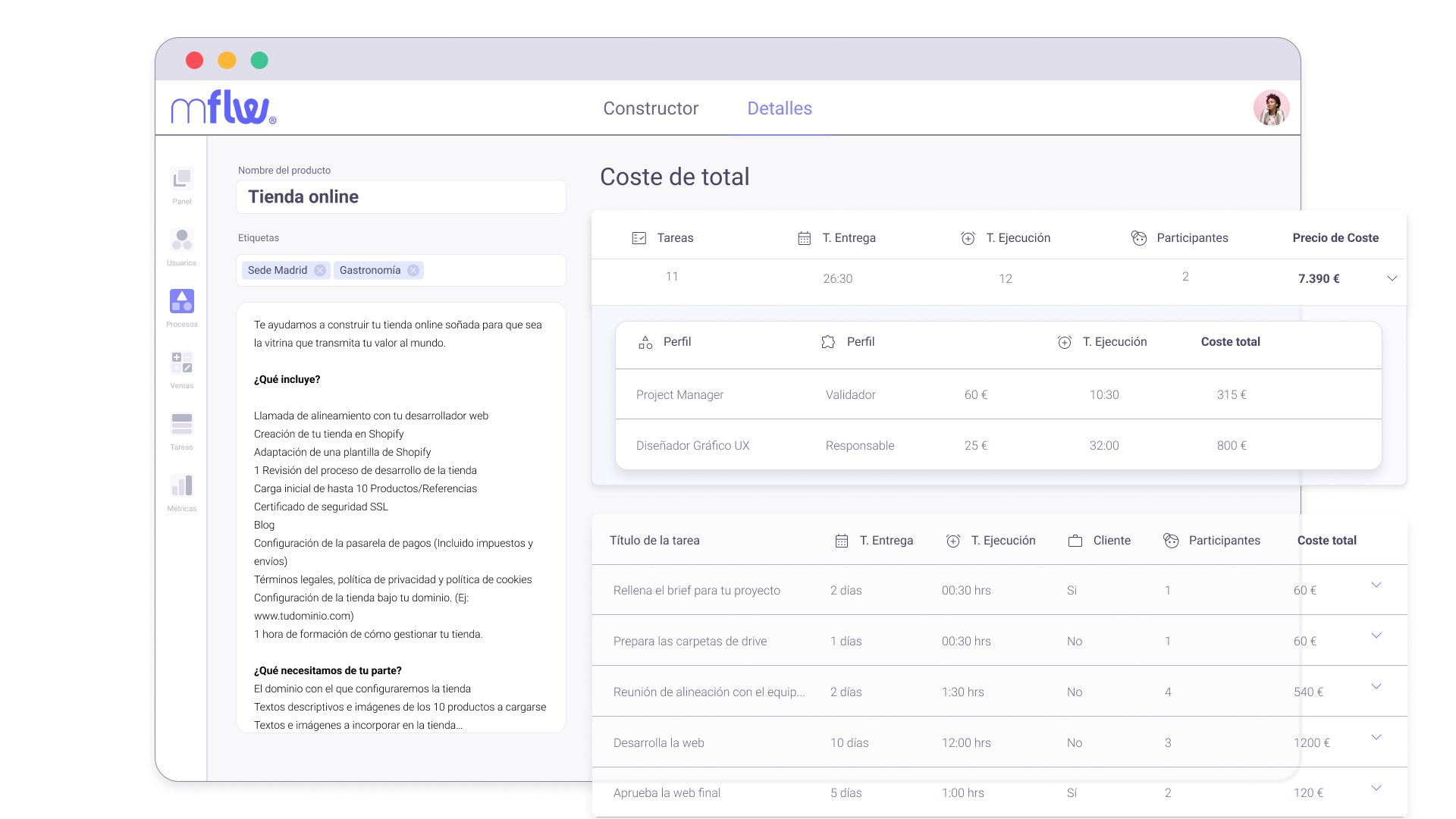Expand the 'Prepara las carpetas de drive' row
Image resolution: width=1456 pixels, height=819 pixels.
[x=1376, y=635]
